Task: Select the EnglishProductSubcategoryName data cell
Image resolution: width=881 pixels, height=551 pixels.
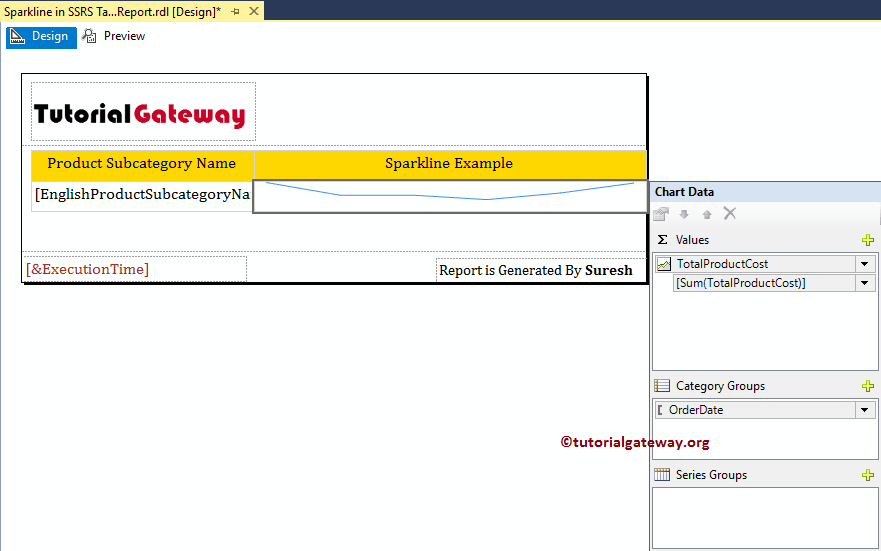Action: click(143, 196)
